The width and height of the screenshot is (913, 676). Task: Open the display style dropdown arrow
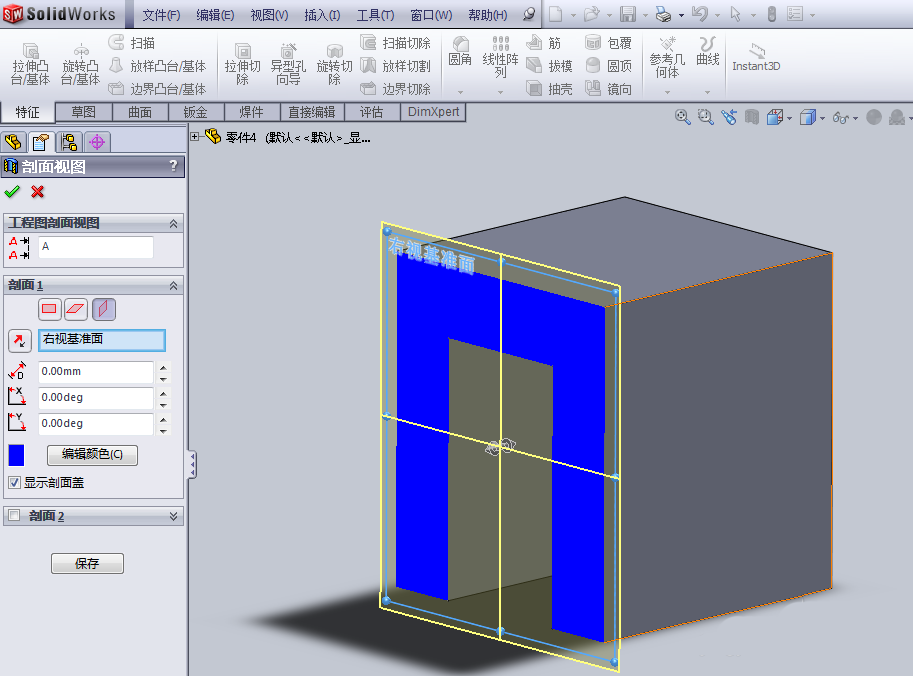(x=822, y=117)
